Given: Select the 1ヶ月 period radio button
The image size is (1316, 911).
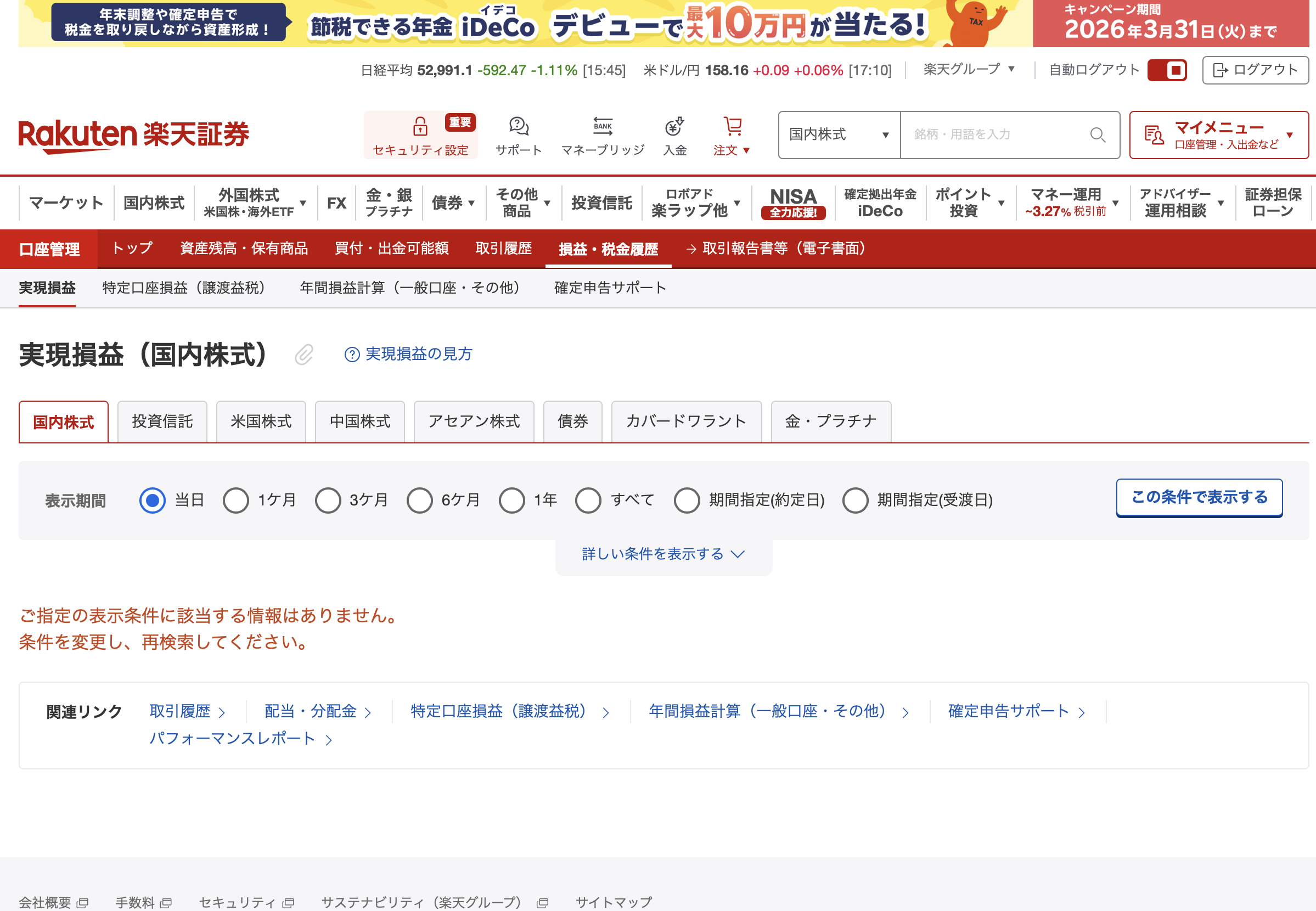Looking at the screenshot, I should coord(235,501).
